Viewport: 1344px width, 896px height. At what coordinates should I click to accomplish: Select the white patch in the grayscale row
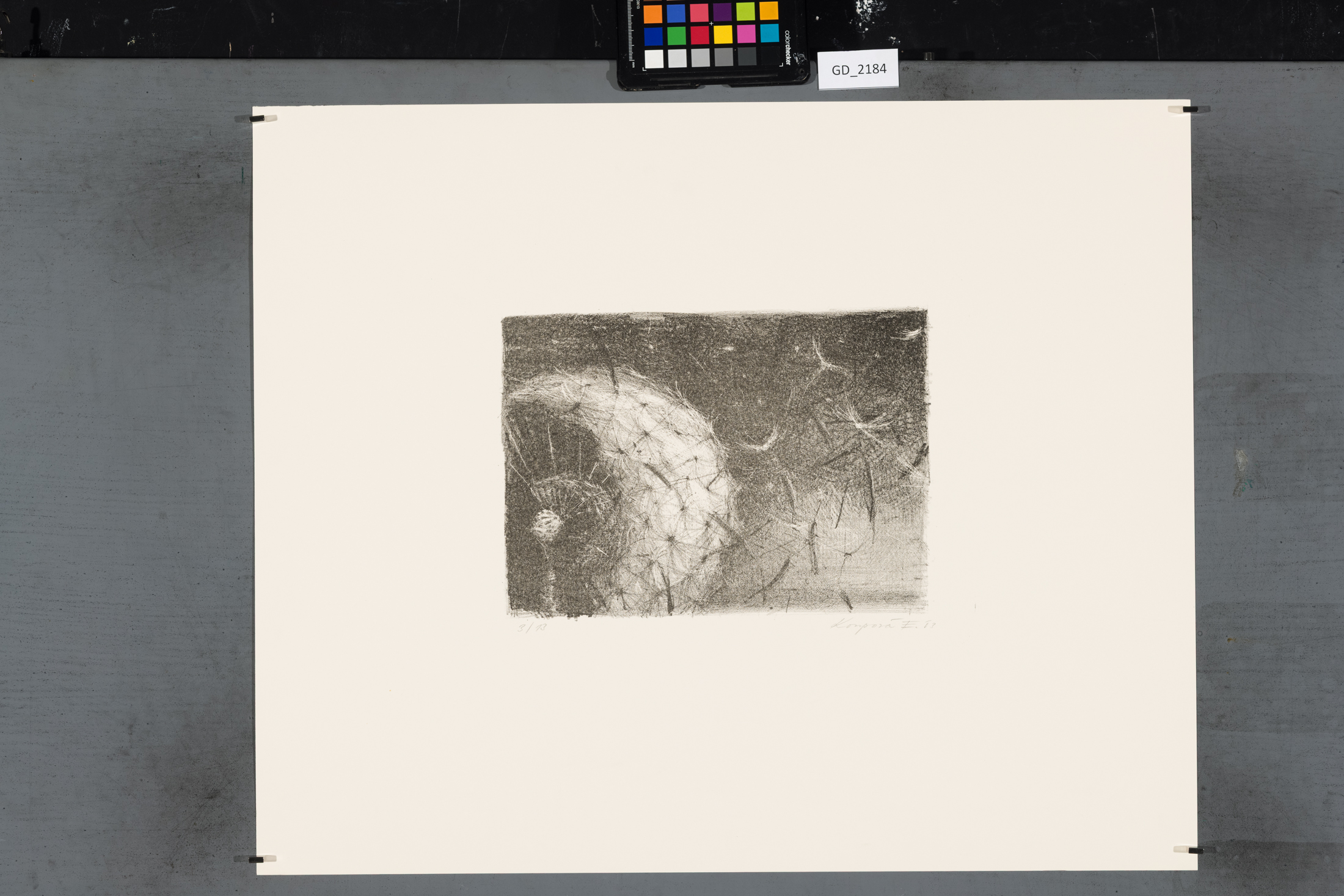[654, 59]
